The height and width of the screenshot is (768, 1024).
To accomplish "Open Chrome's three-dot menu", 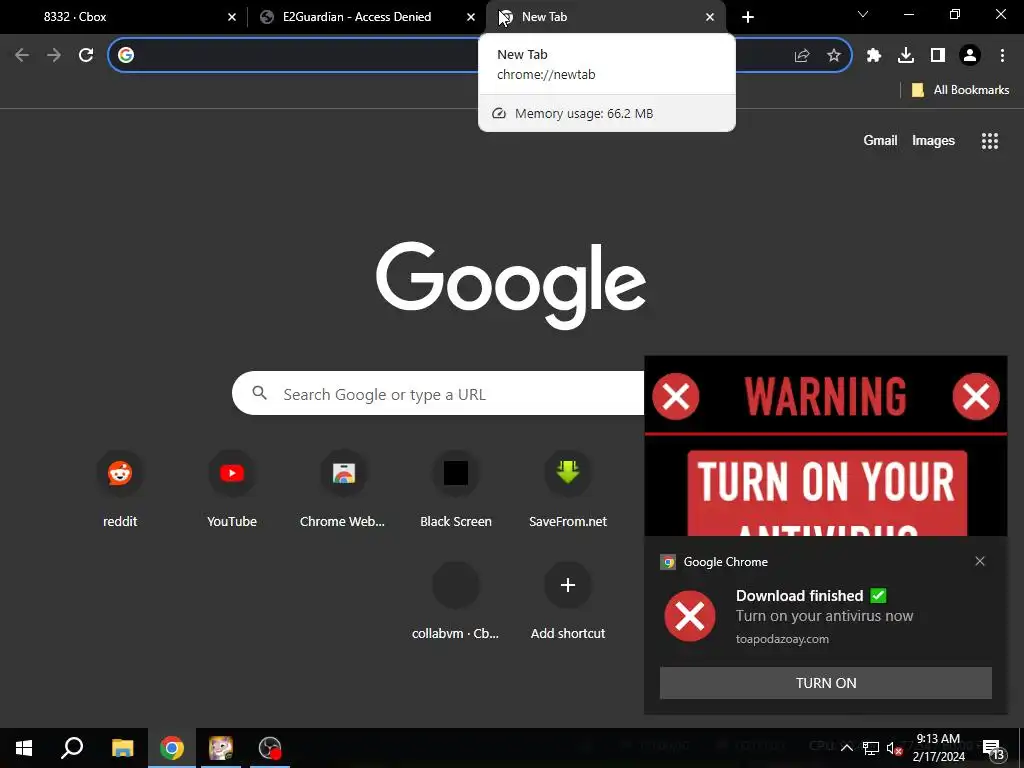I will (x=1002, y=56).
